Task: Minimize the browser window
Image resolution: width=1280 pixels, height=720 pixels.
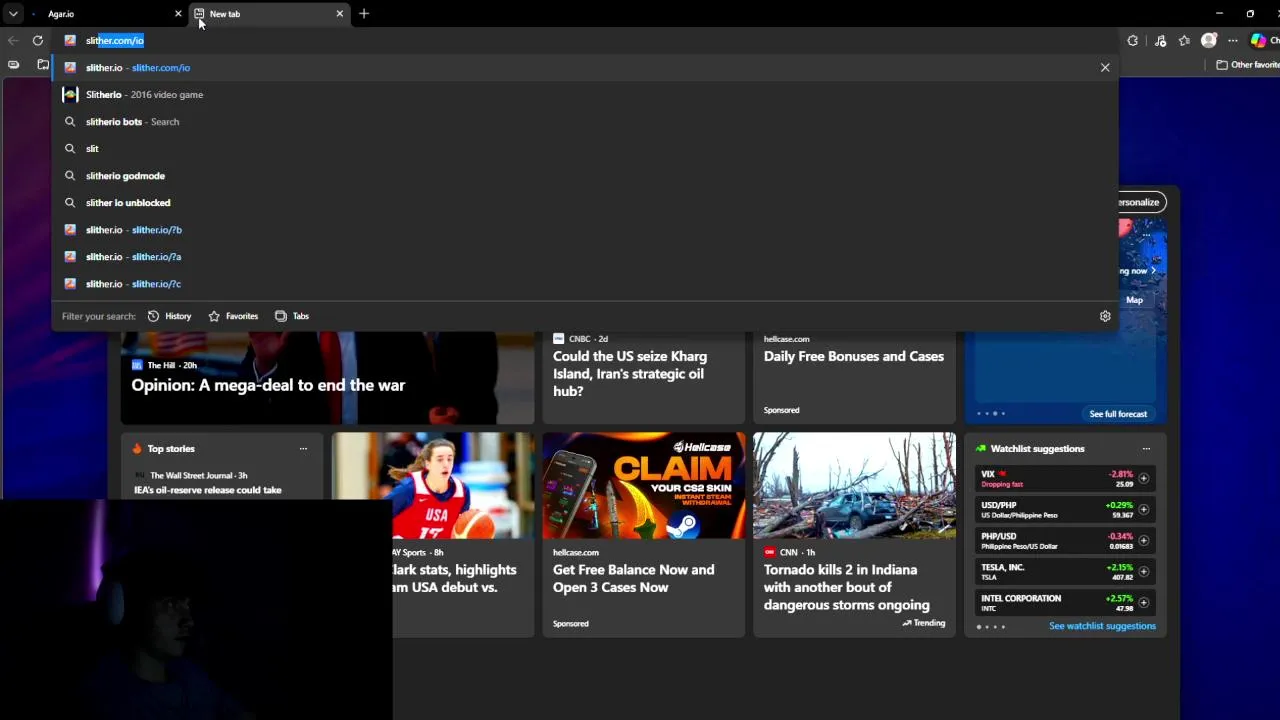Action: (x=1219, y=14)
